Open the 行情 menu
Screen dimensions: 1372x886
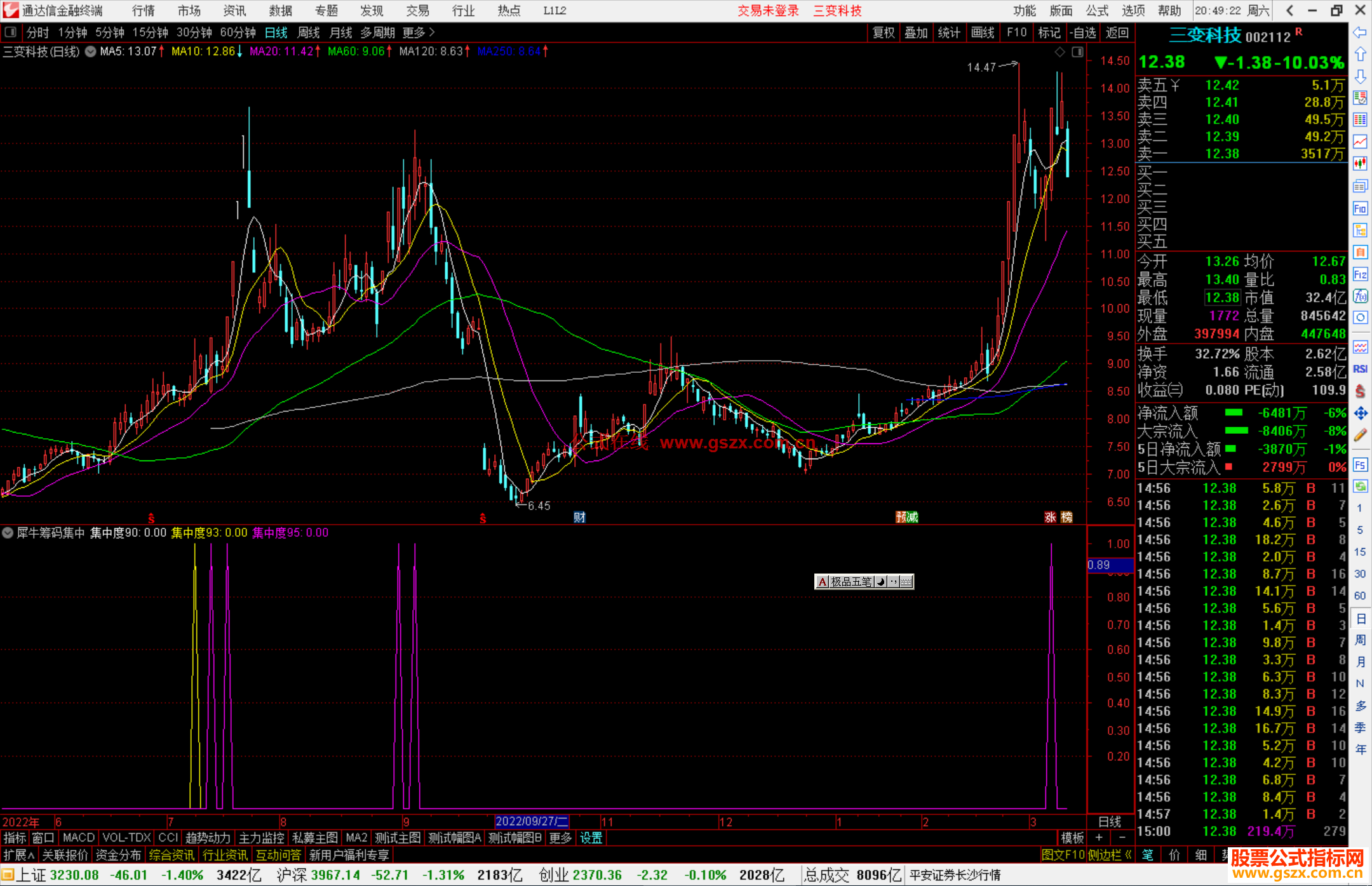[143, 11]
